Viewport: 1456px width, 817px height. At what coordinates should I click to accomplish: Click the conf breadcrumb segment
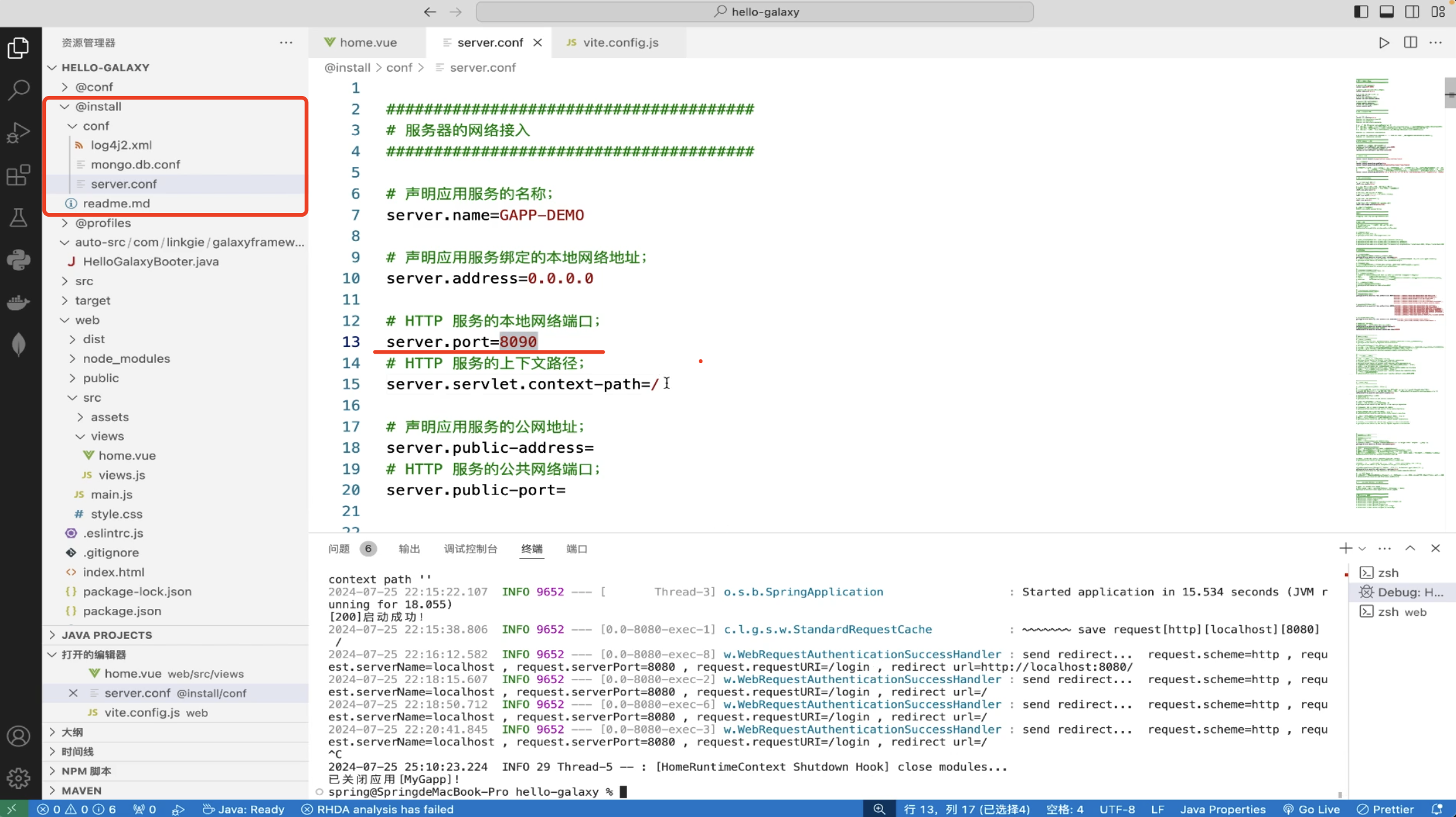tap(399, 67)
